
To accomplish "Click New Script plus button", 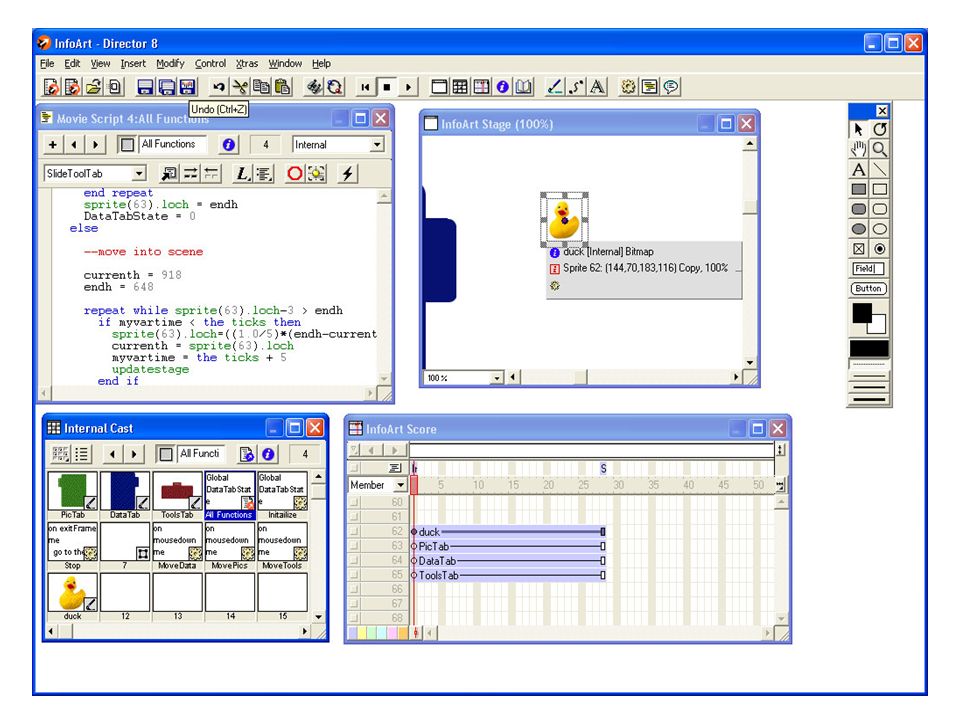I will [x=53, y=144].
